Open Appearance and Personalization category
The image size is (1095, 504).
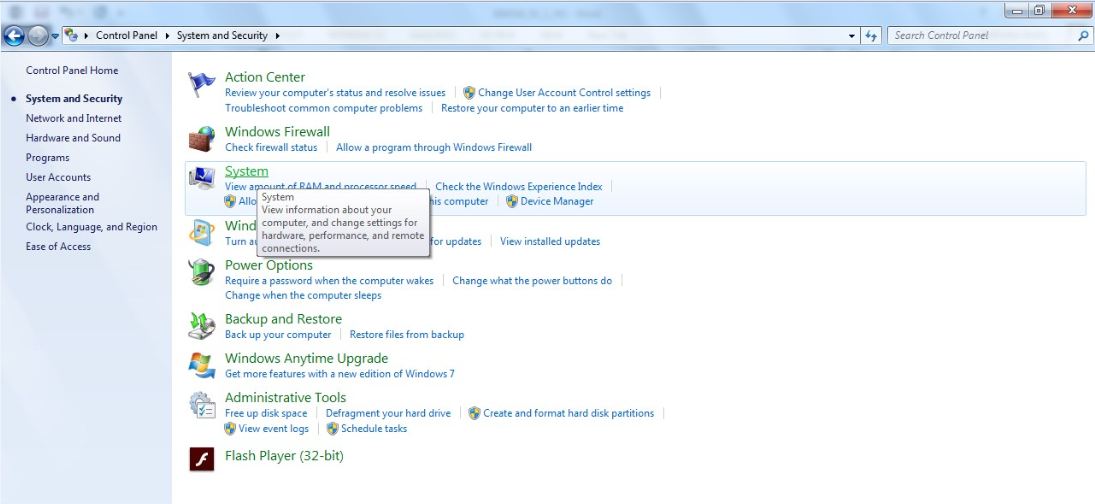pos(62,203)
